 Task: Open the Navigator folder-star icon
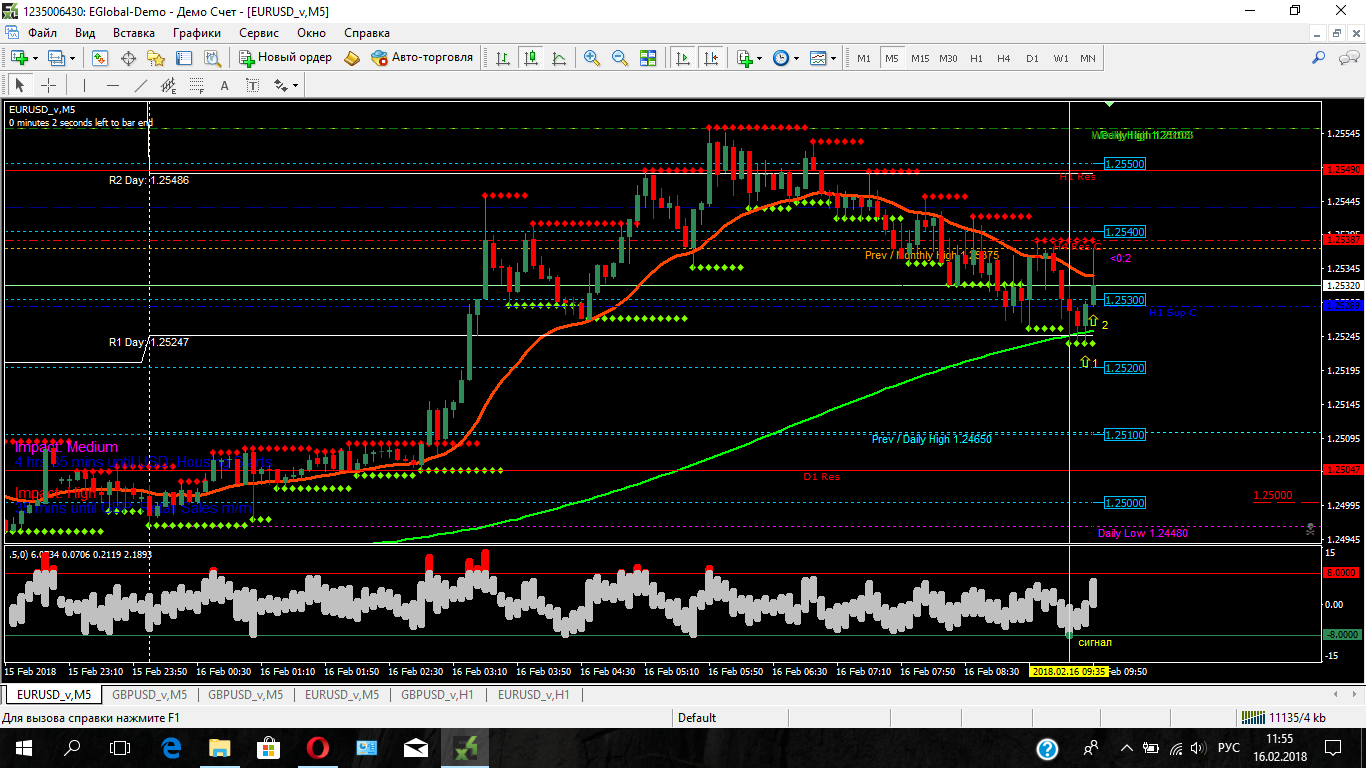pyautogui.click(x=155, y=58)
